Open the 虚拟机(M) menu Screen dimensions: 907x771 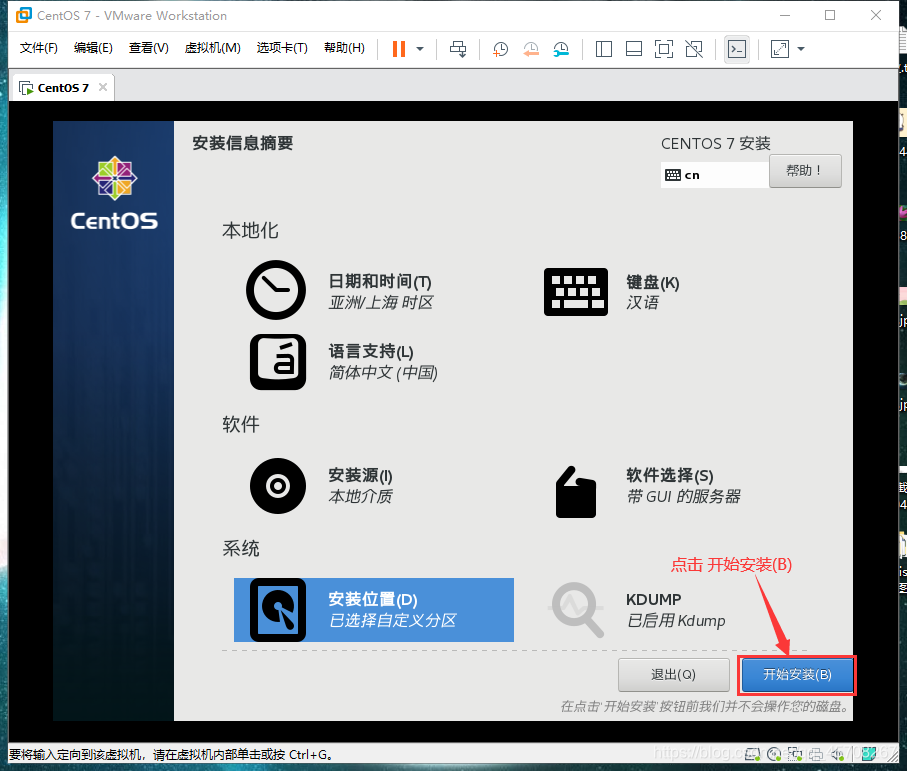pyautogui.click(x=212, y=47)
